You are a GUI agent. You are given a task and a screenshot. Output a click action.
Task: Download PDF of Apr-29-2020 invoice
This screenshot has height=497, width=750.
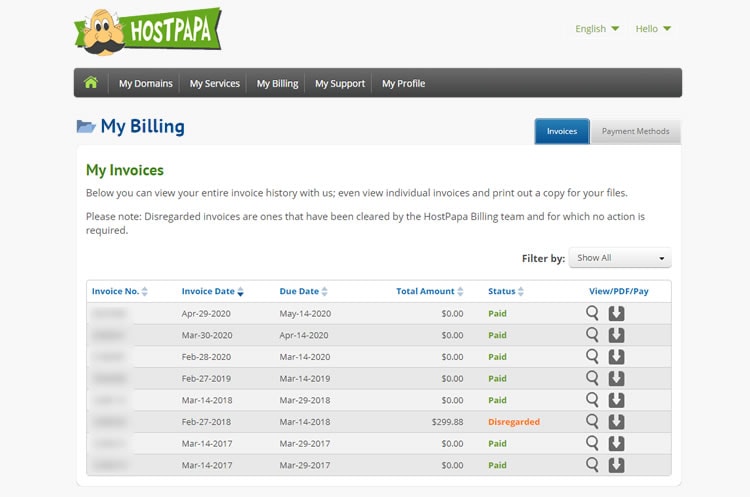(617, 313)
